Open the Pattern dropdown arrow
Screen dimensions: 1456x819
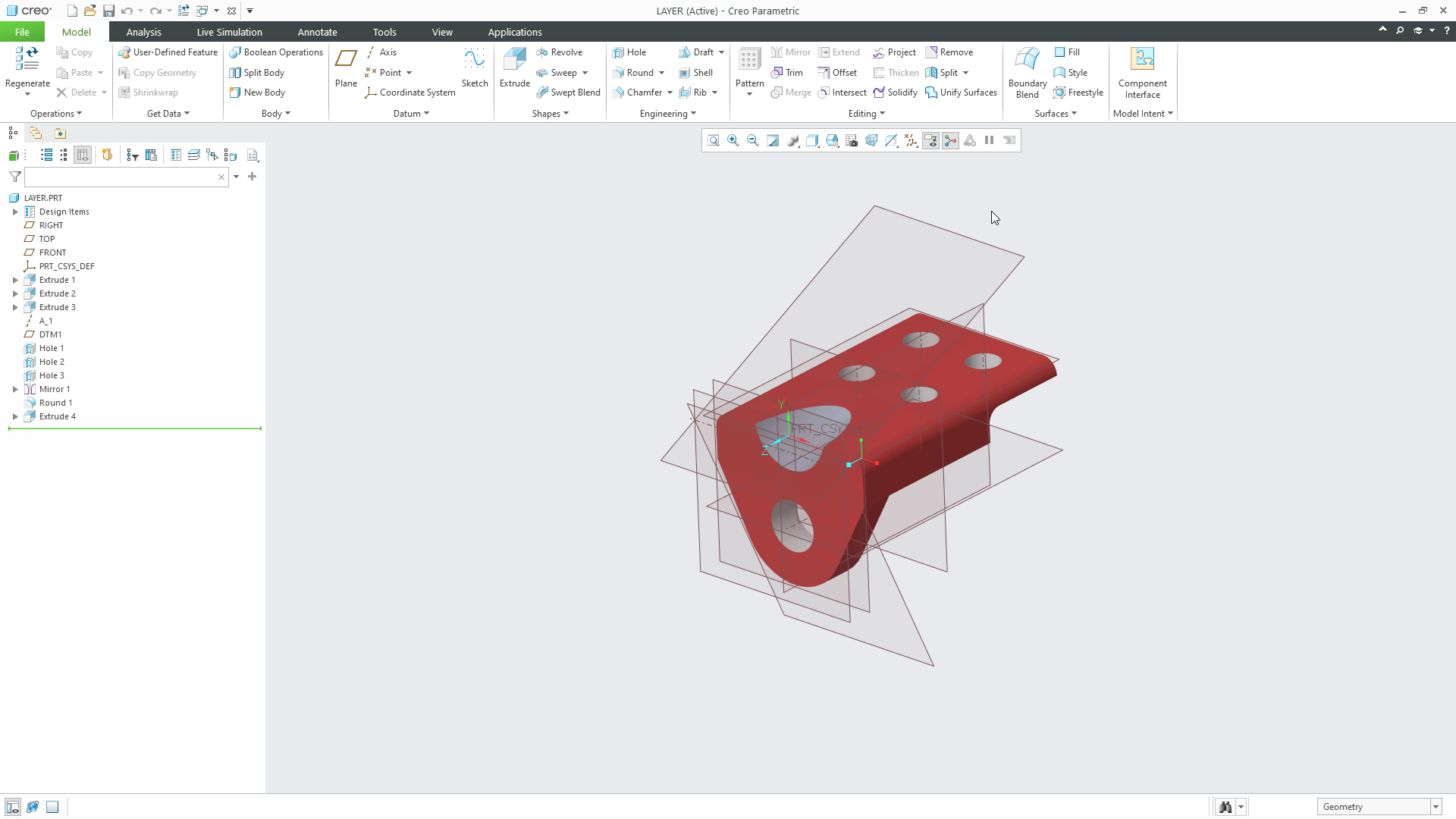pyautogui.click(x=749, y=94)
